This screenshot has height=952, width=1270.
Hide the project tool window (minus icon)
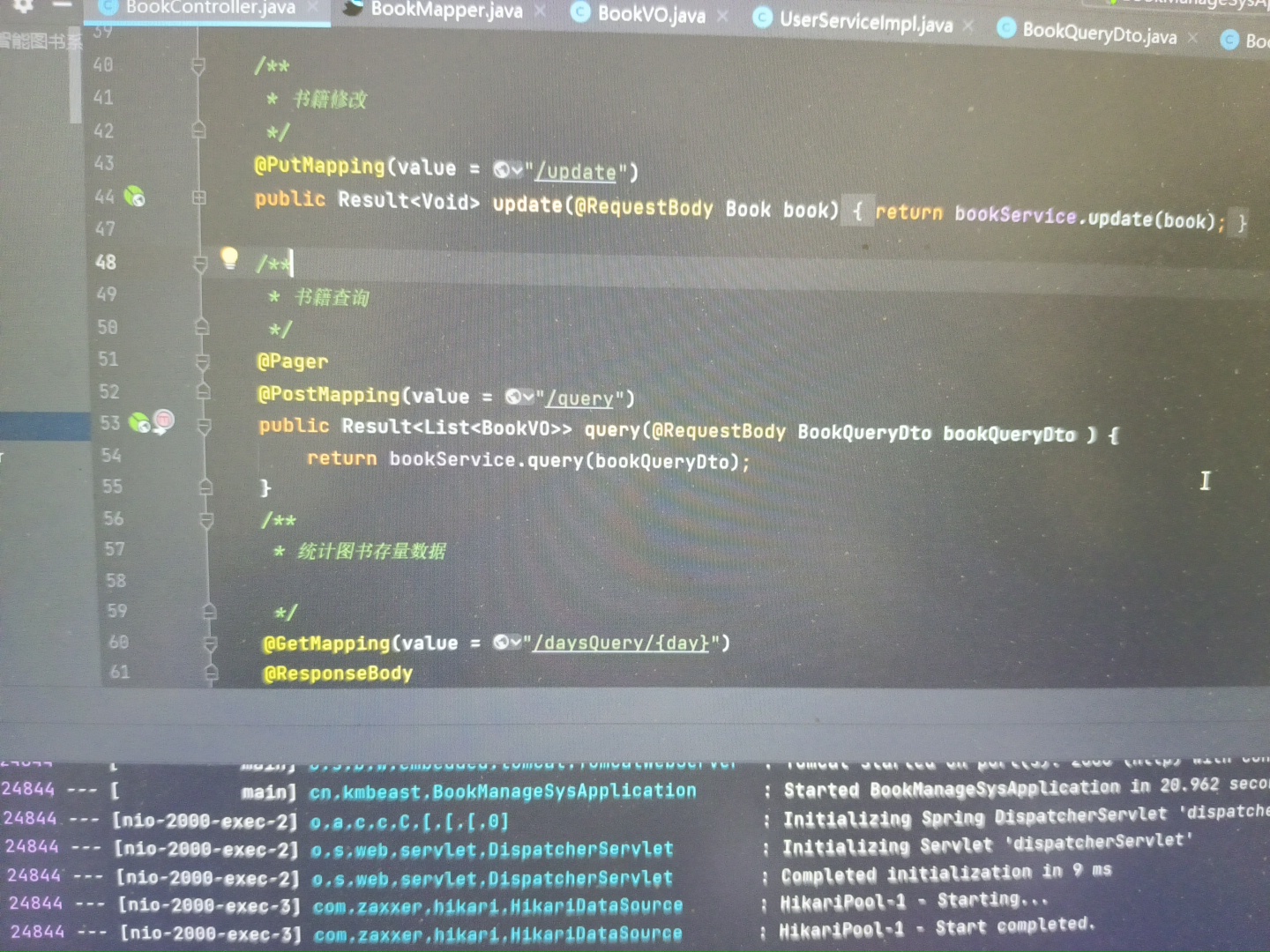[62, 4]
